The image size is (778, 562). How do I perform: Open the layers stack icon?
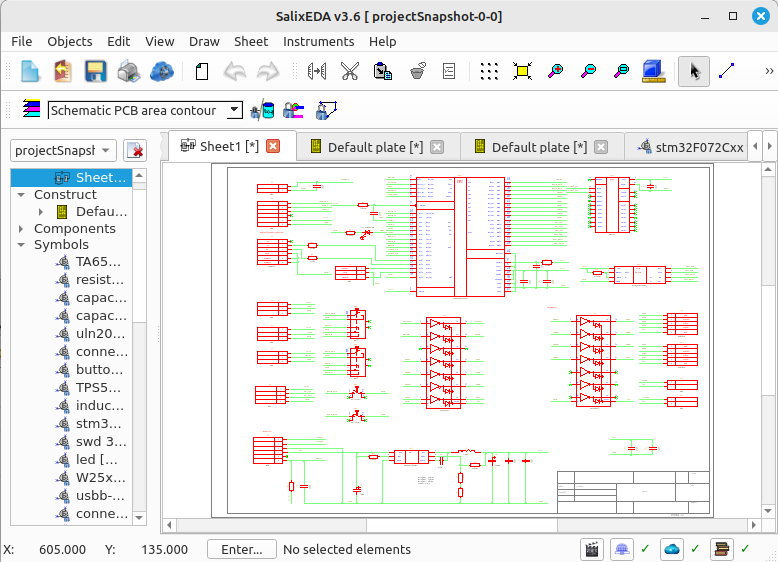point(32,109)
